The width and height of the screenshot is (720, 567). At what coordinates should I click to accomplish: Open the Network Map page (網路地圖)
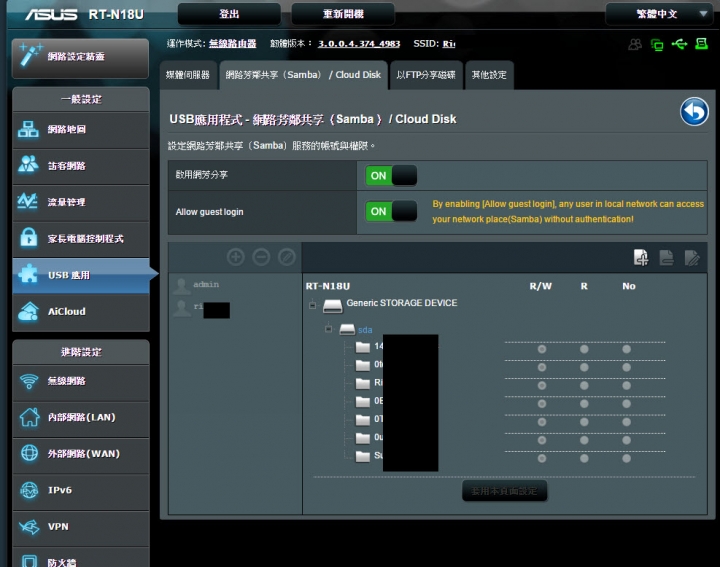81,130
